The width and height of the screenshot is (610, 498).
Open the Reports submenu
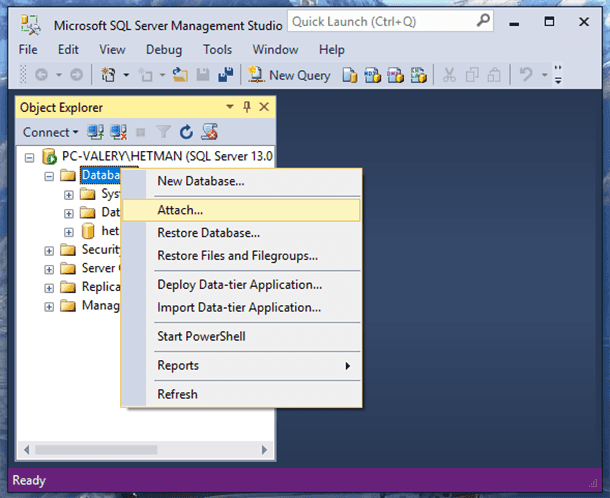coord(241,366)
